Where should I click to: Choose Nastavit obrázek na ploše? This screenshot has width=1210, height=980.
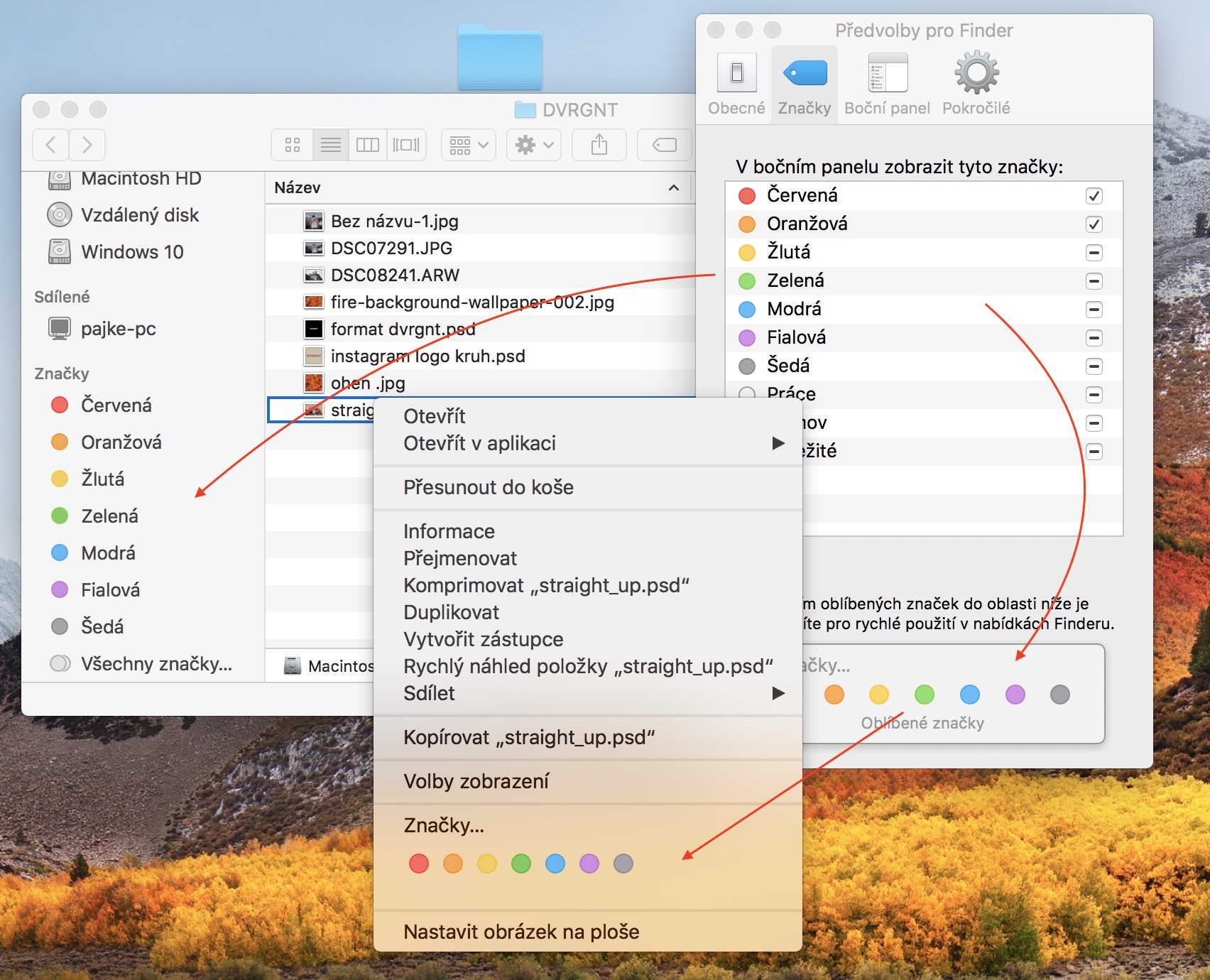coord(588,932)
